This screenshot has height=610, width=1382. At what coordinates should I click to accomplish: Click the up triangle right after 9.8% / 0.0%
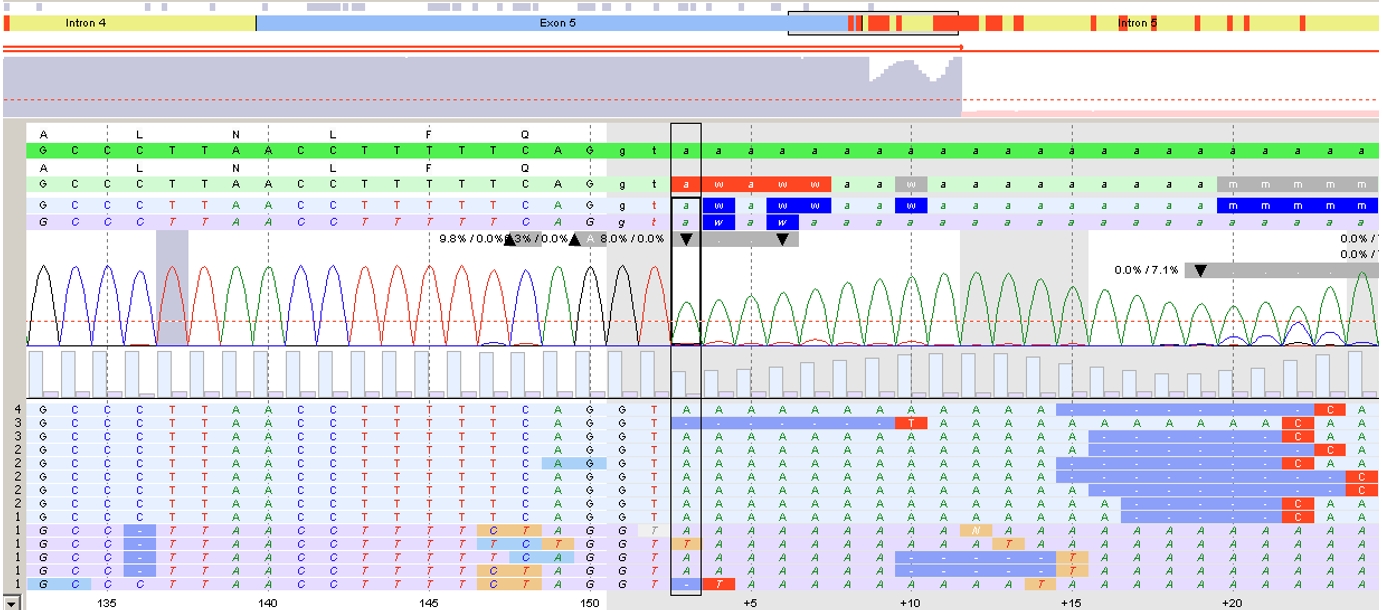tap(510, 239)
